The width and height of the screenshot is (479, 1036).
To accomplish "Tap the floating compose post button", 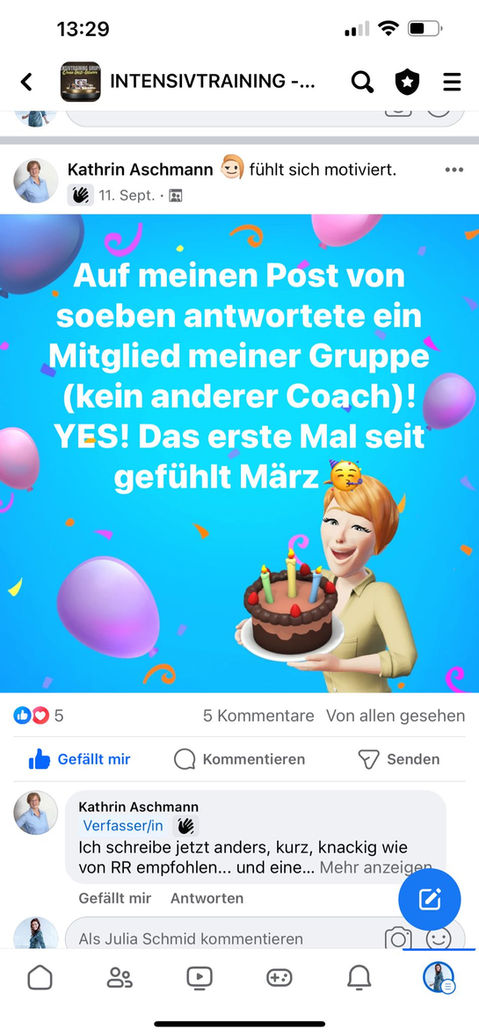I will [x=429, y=899].
